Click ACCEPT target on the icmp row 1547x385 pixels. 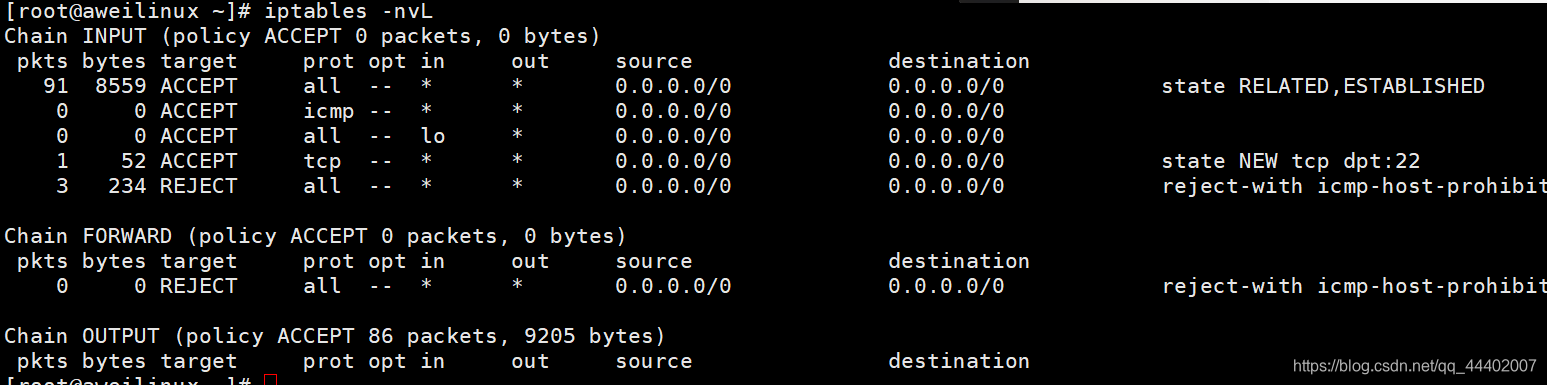point(199,111)
